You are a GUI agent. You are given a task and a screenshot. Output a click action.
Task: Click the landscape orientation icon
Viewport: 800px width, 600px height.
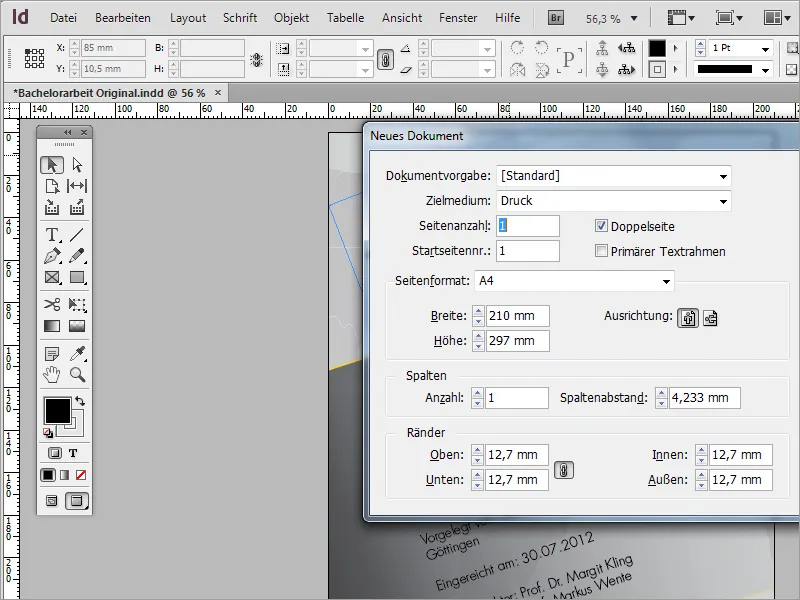coord(711,318)
